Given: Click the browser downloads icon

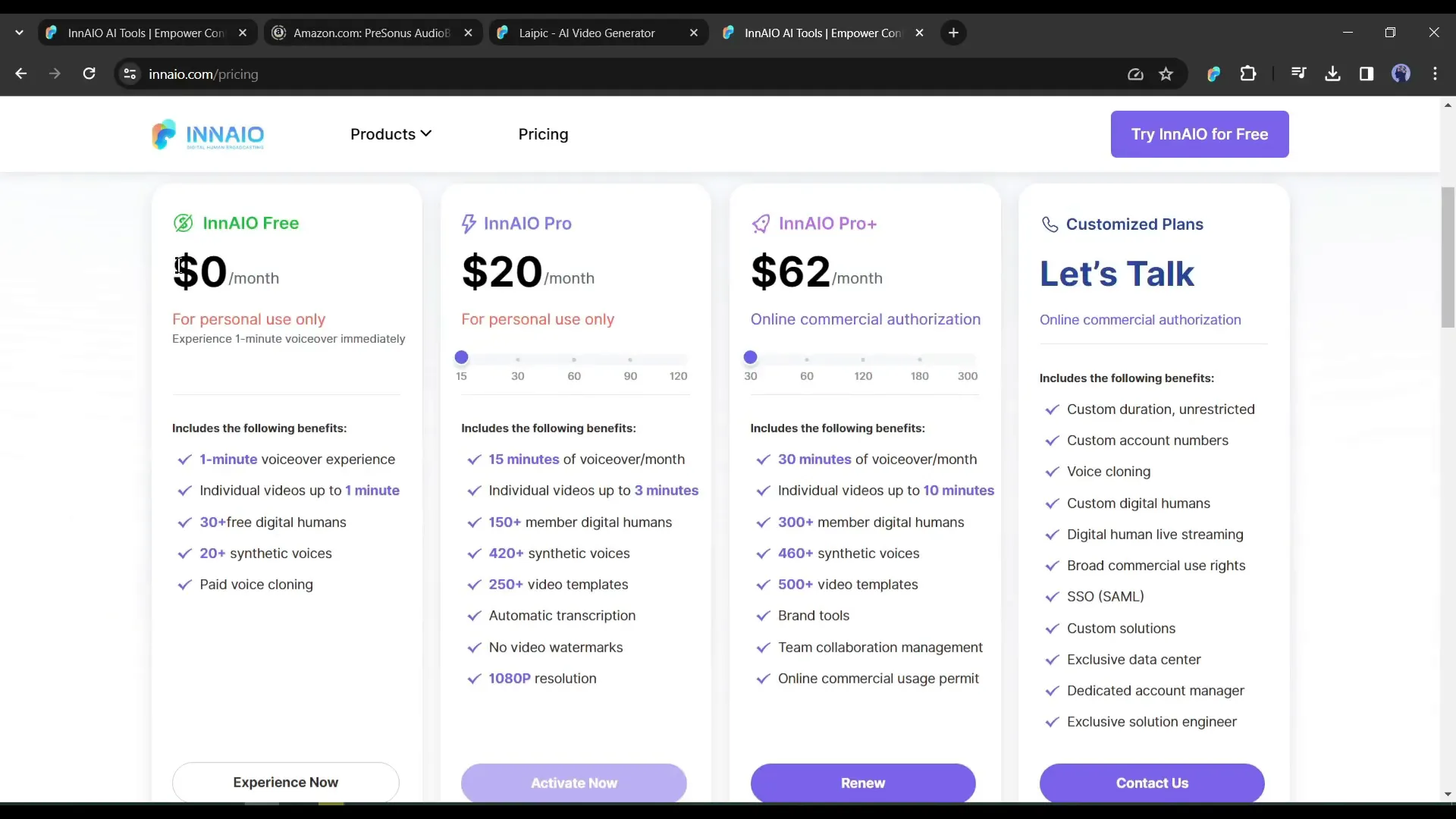Looking at the screenshot, I should coord(1333,73).
